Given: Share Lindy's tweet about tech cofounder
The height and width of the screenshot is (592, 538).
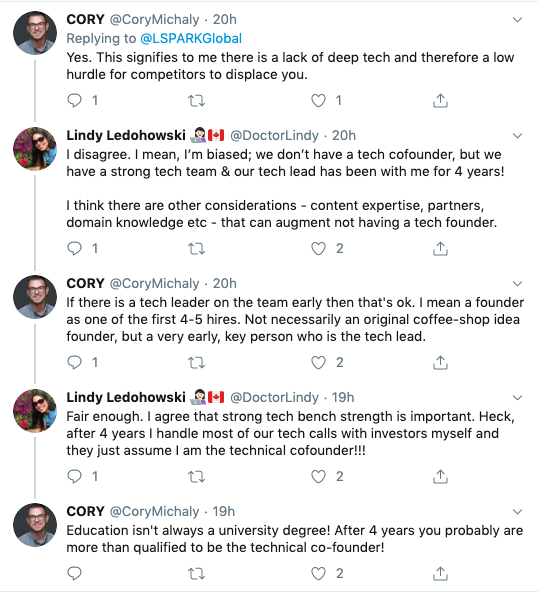Looking at the screenshot, I should pyautogui.click(x=440, y=248).
